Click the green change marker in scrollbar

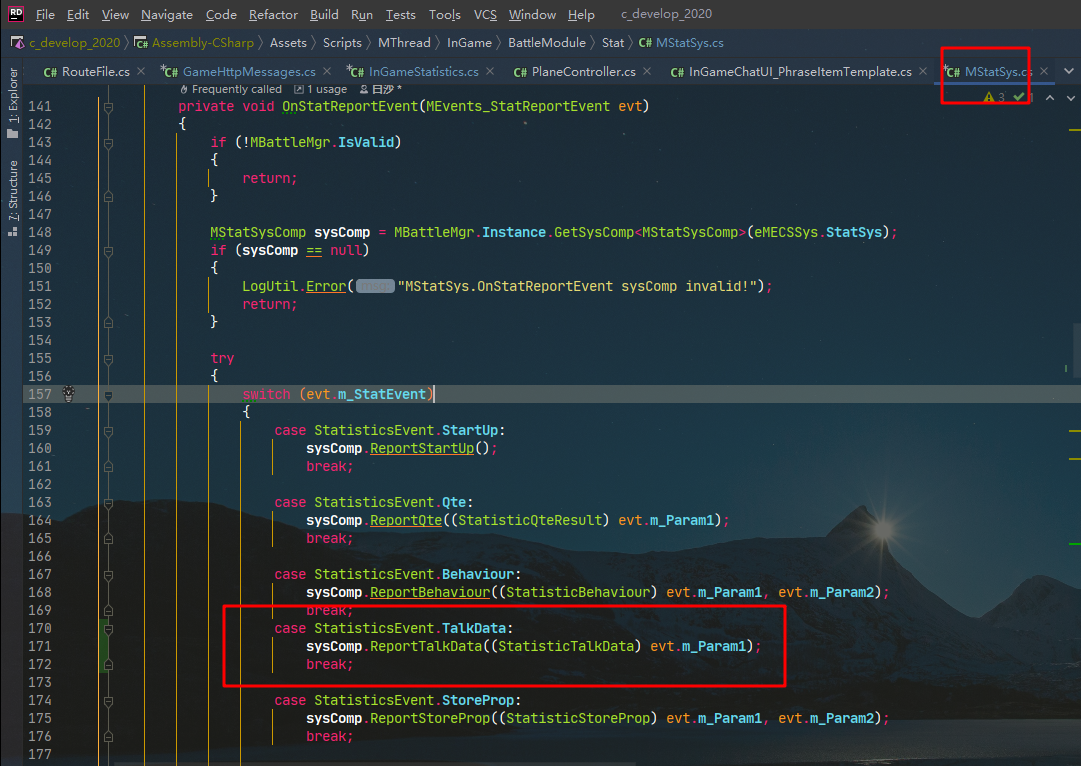(x=1074, y=543)
